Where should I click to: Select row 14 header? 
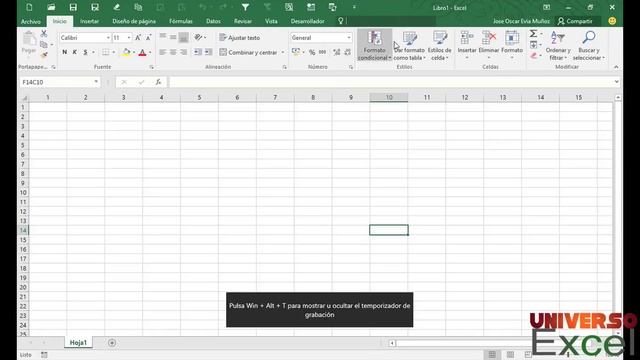pyautogui.click(x=23, y=230)
